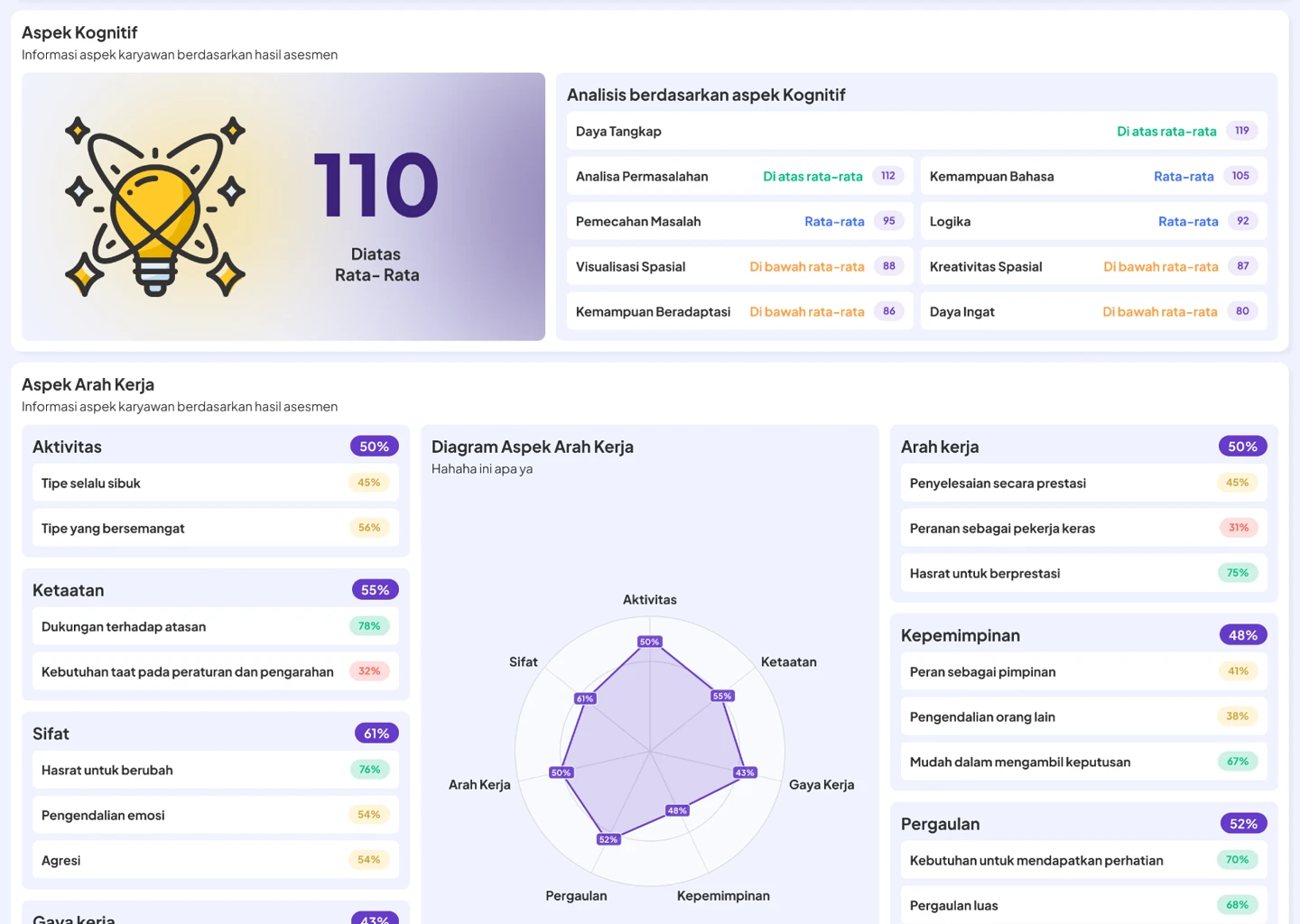1300x924 pixels.
Task: Click the Kepemimpinan 48% header badge
Action: click(x=1243, y=635)
